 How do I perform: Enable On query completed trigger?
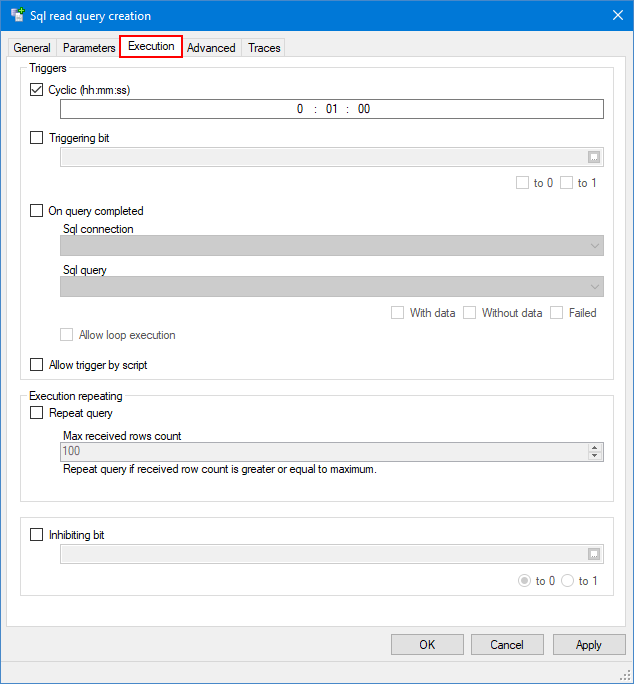tap(37, 211)
